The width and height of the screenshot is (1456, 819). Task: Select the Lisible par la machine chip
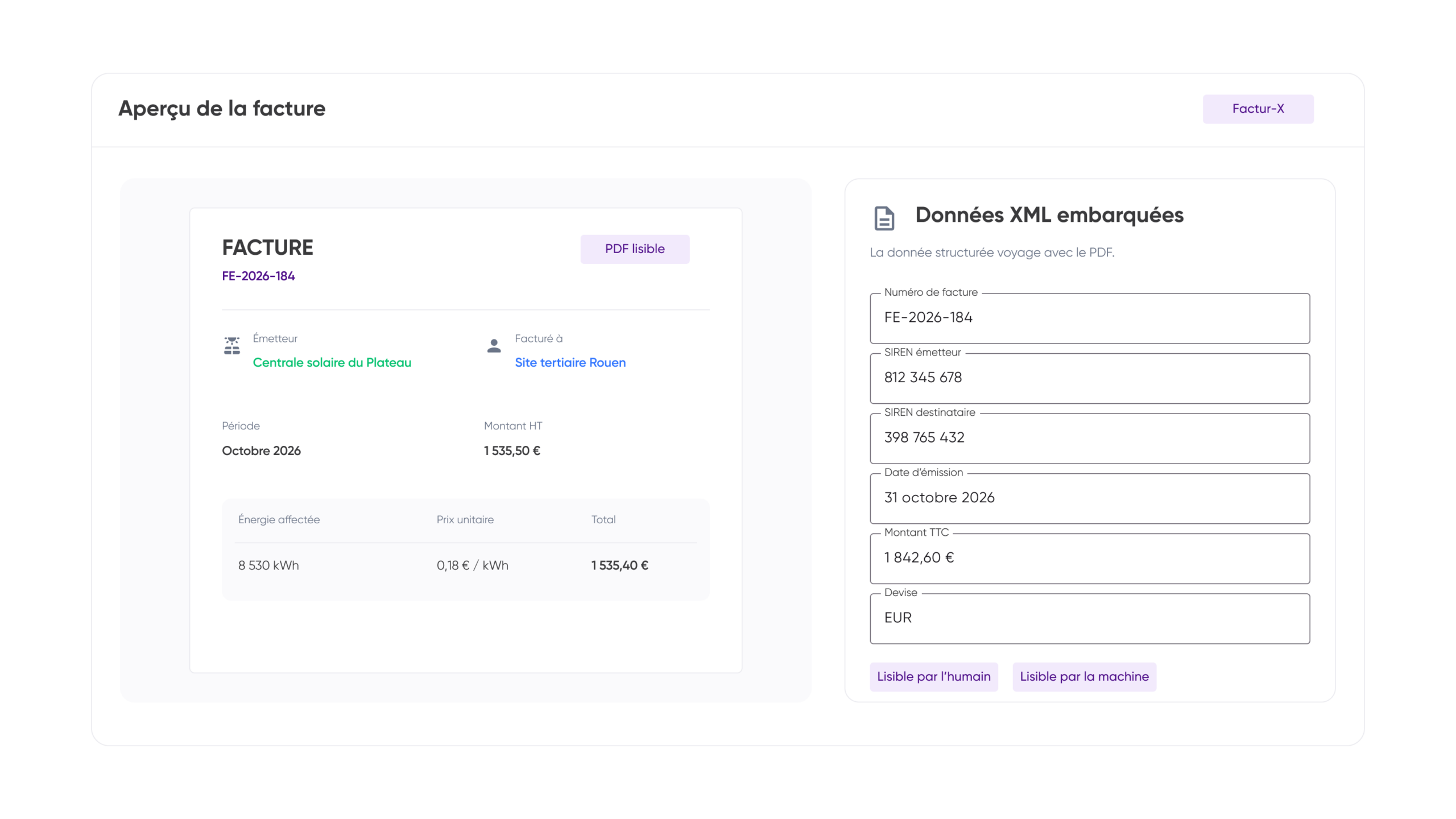pyautogui.click(x=1083, y=676)
